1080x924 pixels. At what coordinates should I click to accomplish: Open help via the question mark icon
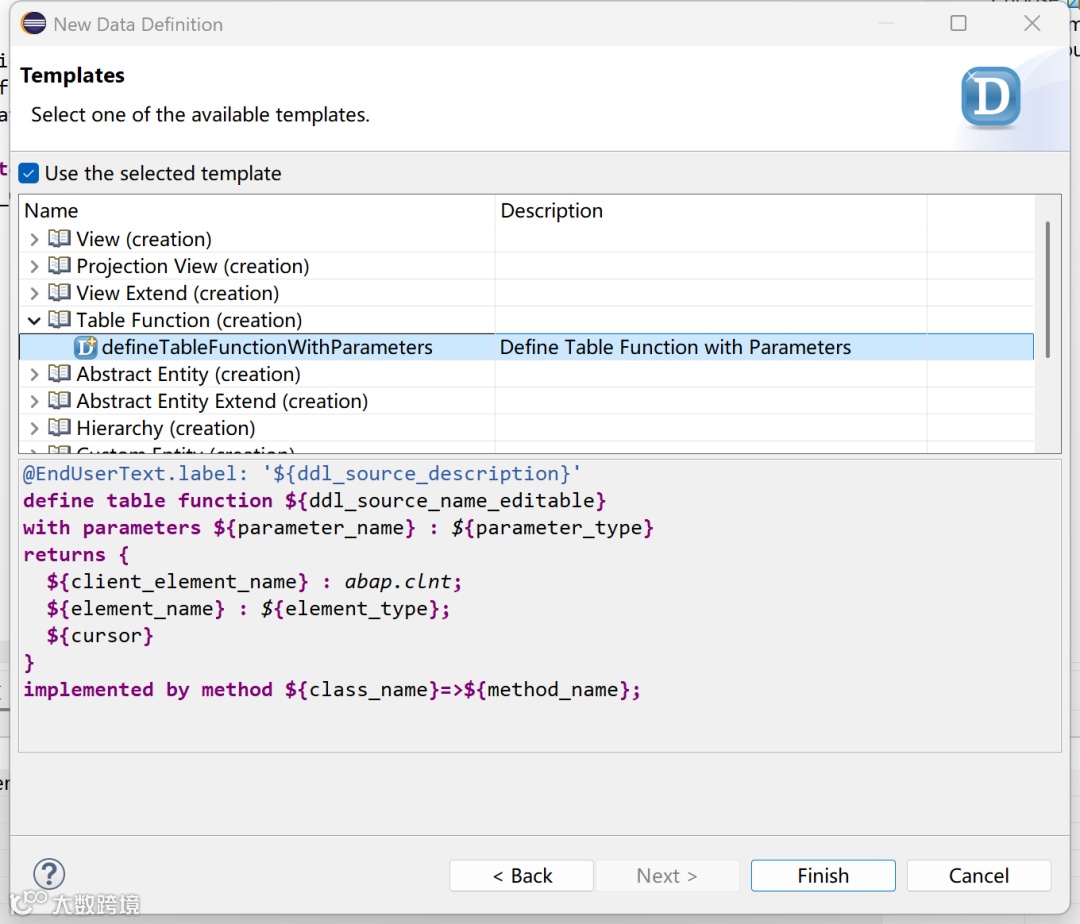pos(49,873)
